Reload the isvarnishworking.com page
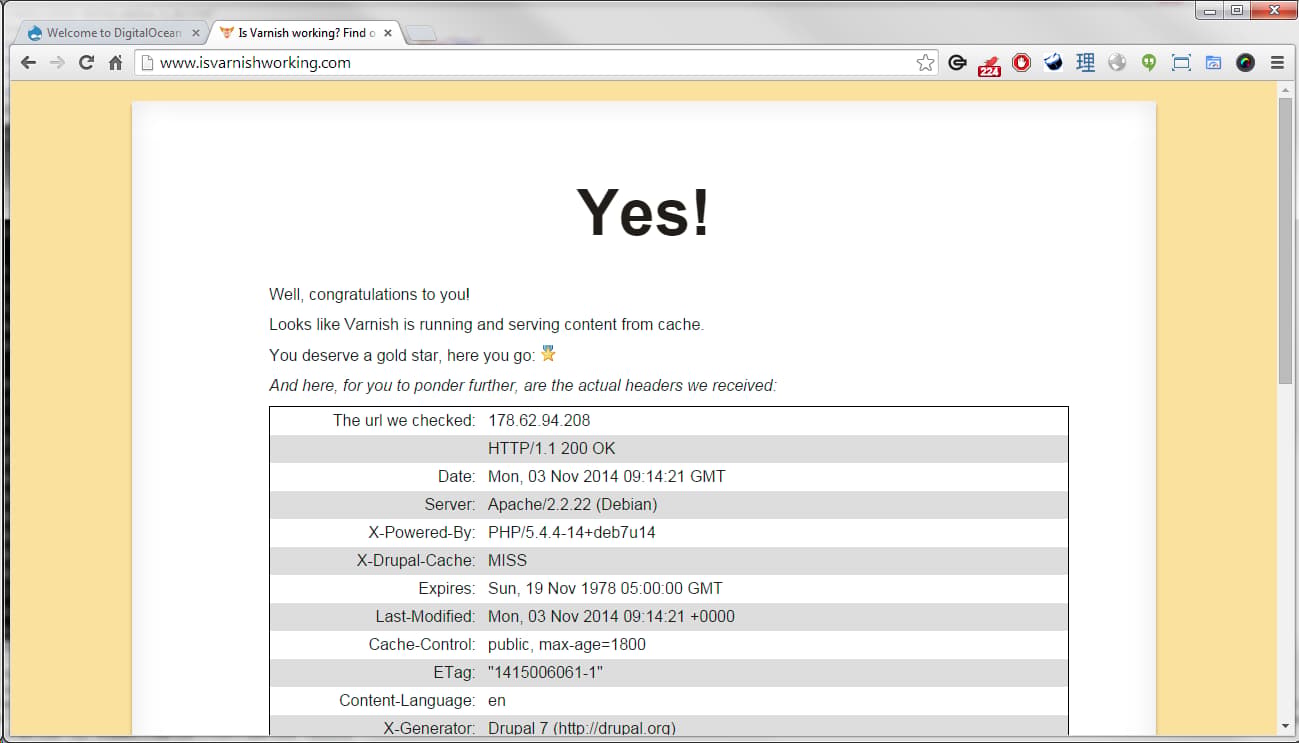The height and width of the screenshot is (743, 1299). click(x=86, y=63)
